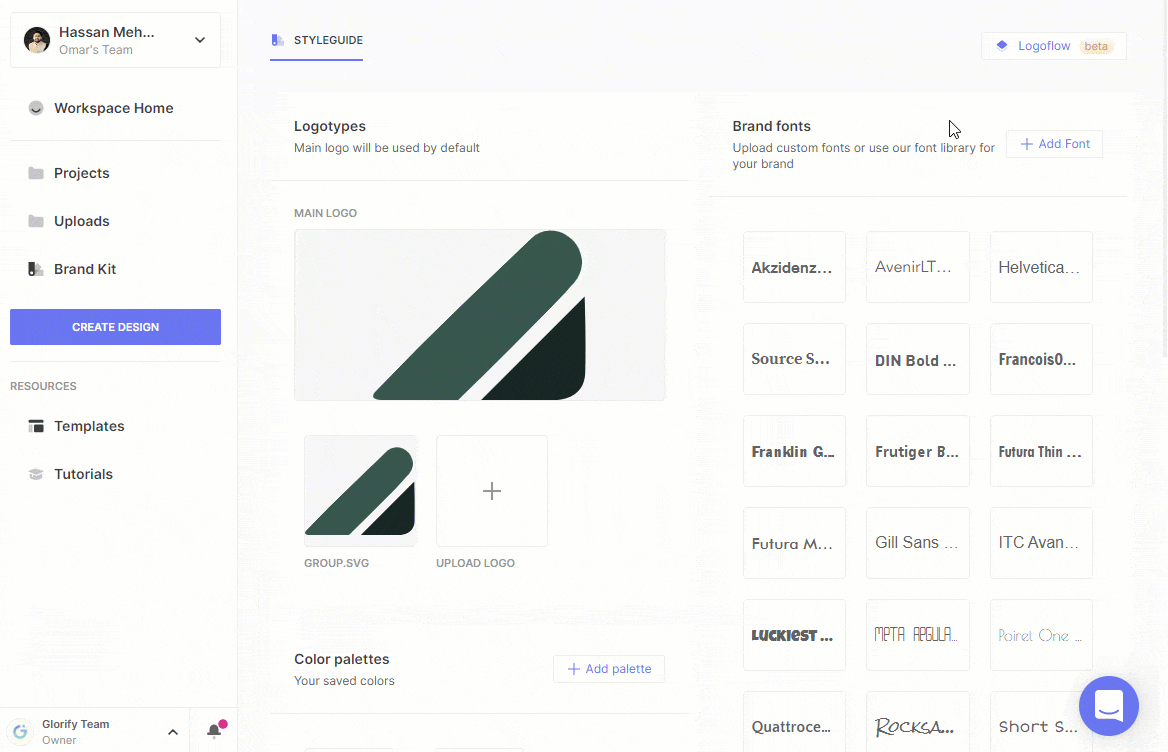Click the "Logotypes" heading
The width and height of the screenshot is (1168, 752).
click(330, 127)
